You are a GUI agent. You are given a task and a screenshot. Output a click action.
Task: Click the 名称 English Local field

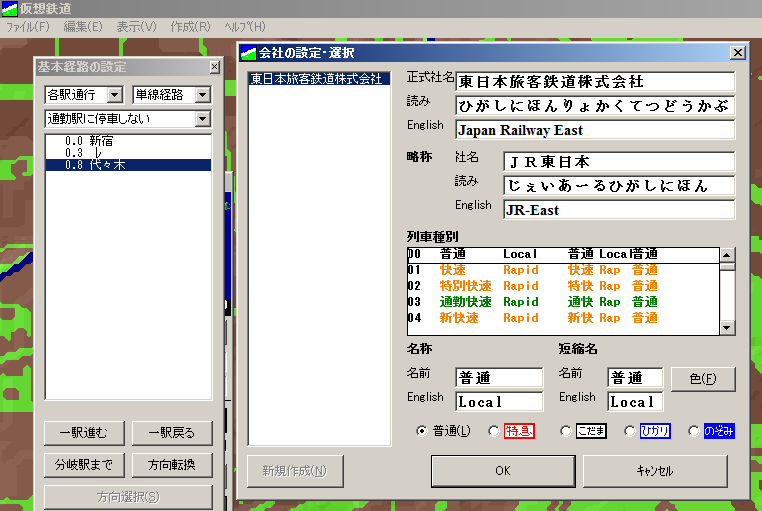point(499,402)
